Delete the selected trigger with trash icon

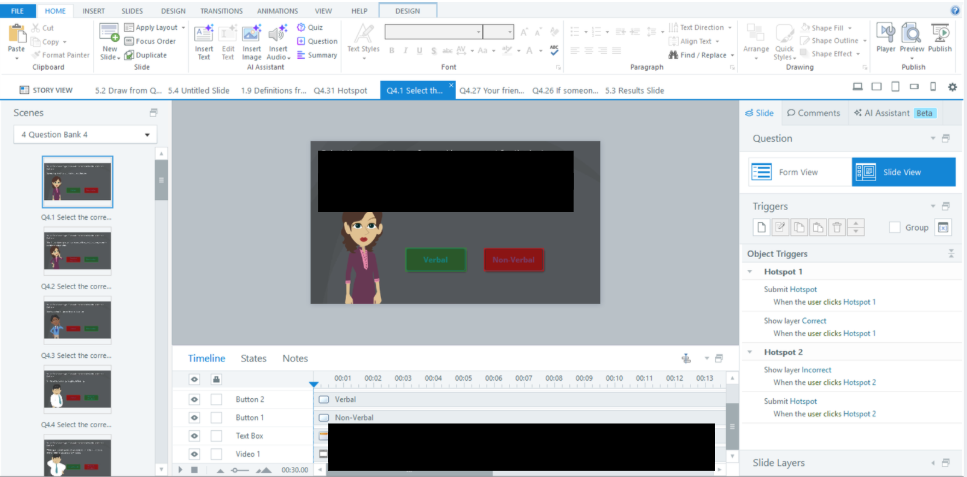pos(837,227)
